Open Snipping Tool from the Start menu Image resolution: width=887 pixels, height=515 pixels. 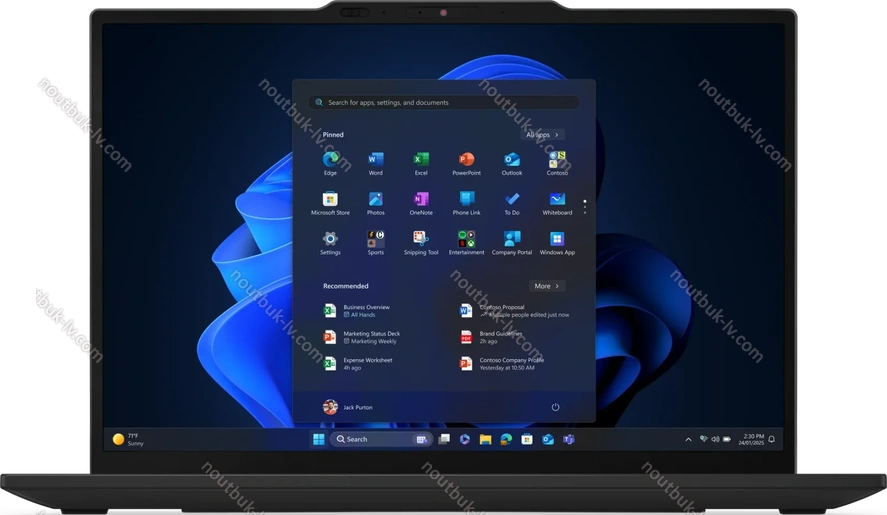coord(421,240)
